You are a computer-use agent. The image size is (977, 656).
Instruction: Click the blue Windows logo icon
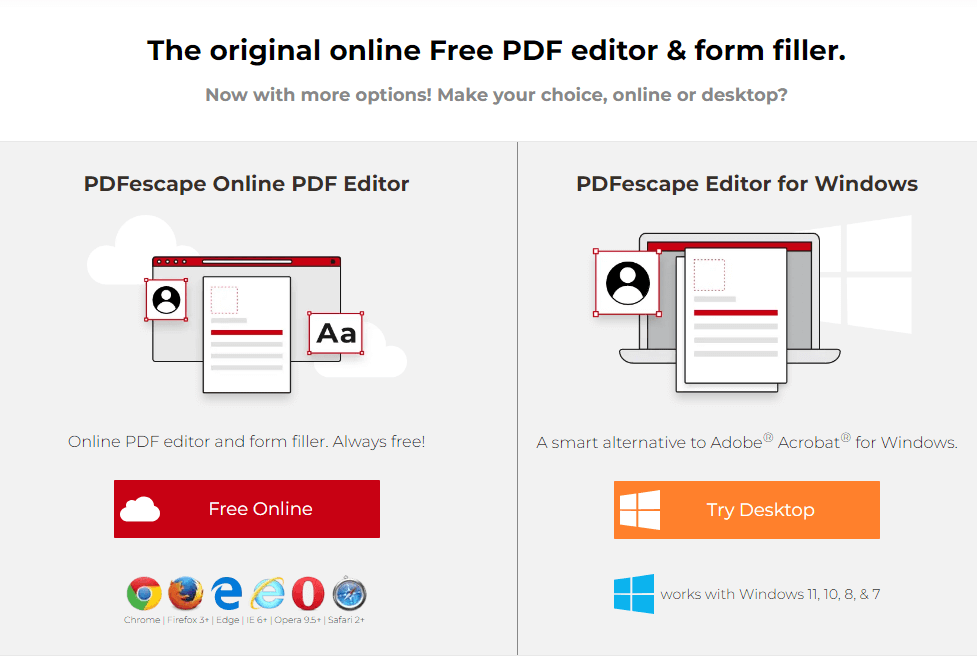click(x=634, y=594)
